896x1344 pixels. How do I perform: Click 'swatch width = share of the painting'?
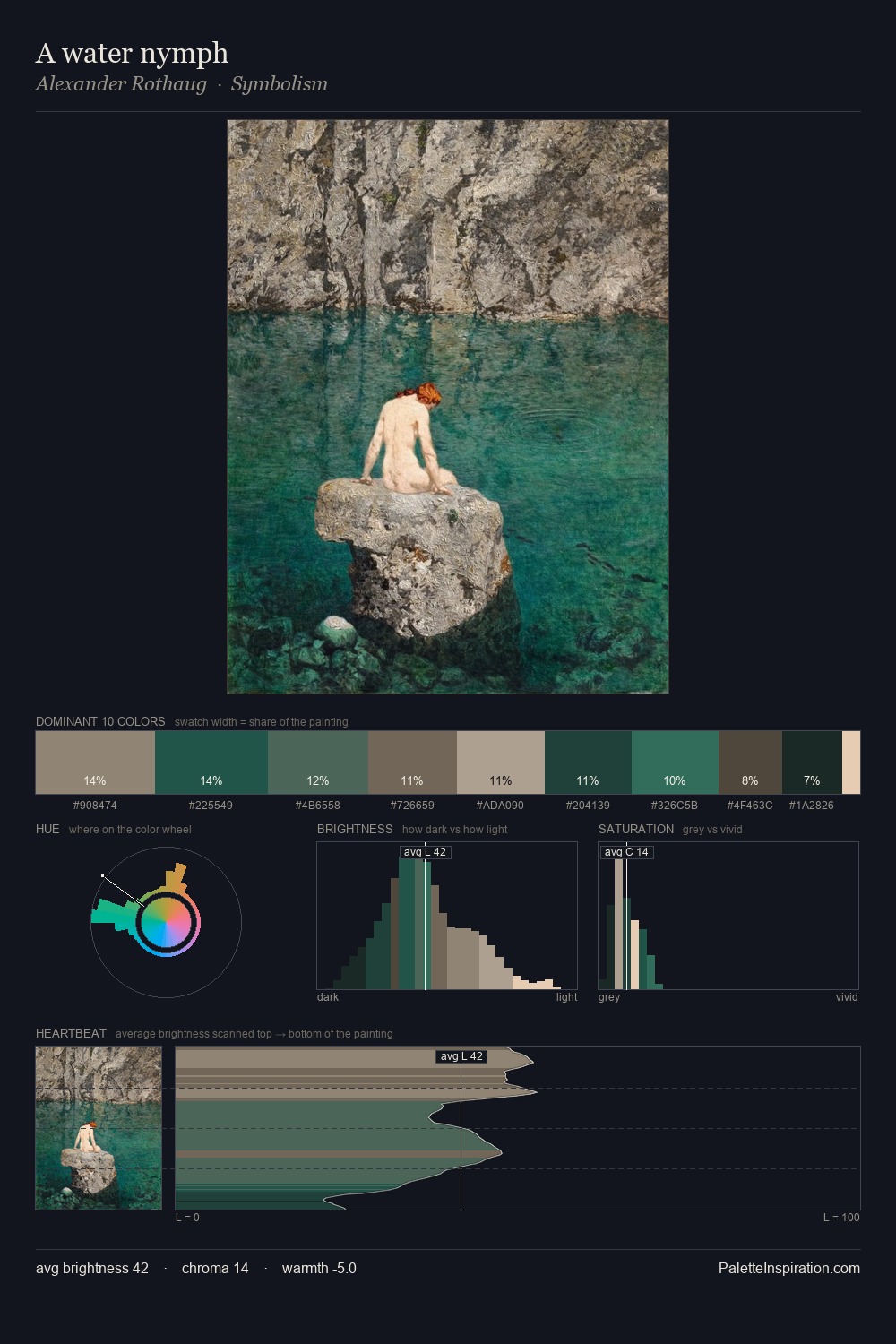pyautogui.click(x=262, y=722)
